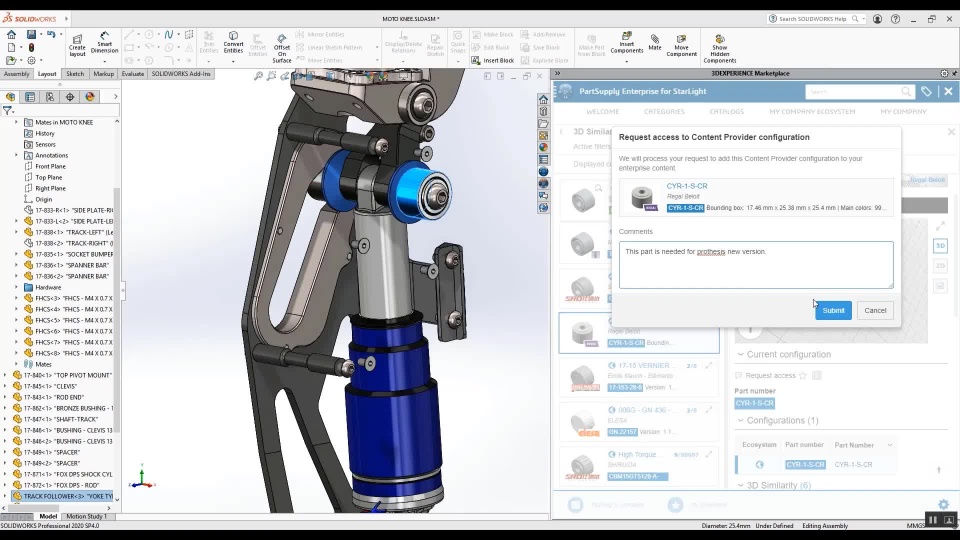Collapse the Current configuration section

click(740, 354)
